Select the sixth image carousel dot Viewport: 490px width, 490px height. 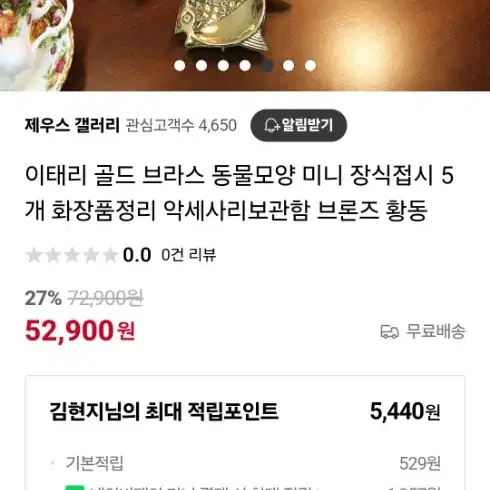(289, 65)
